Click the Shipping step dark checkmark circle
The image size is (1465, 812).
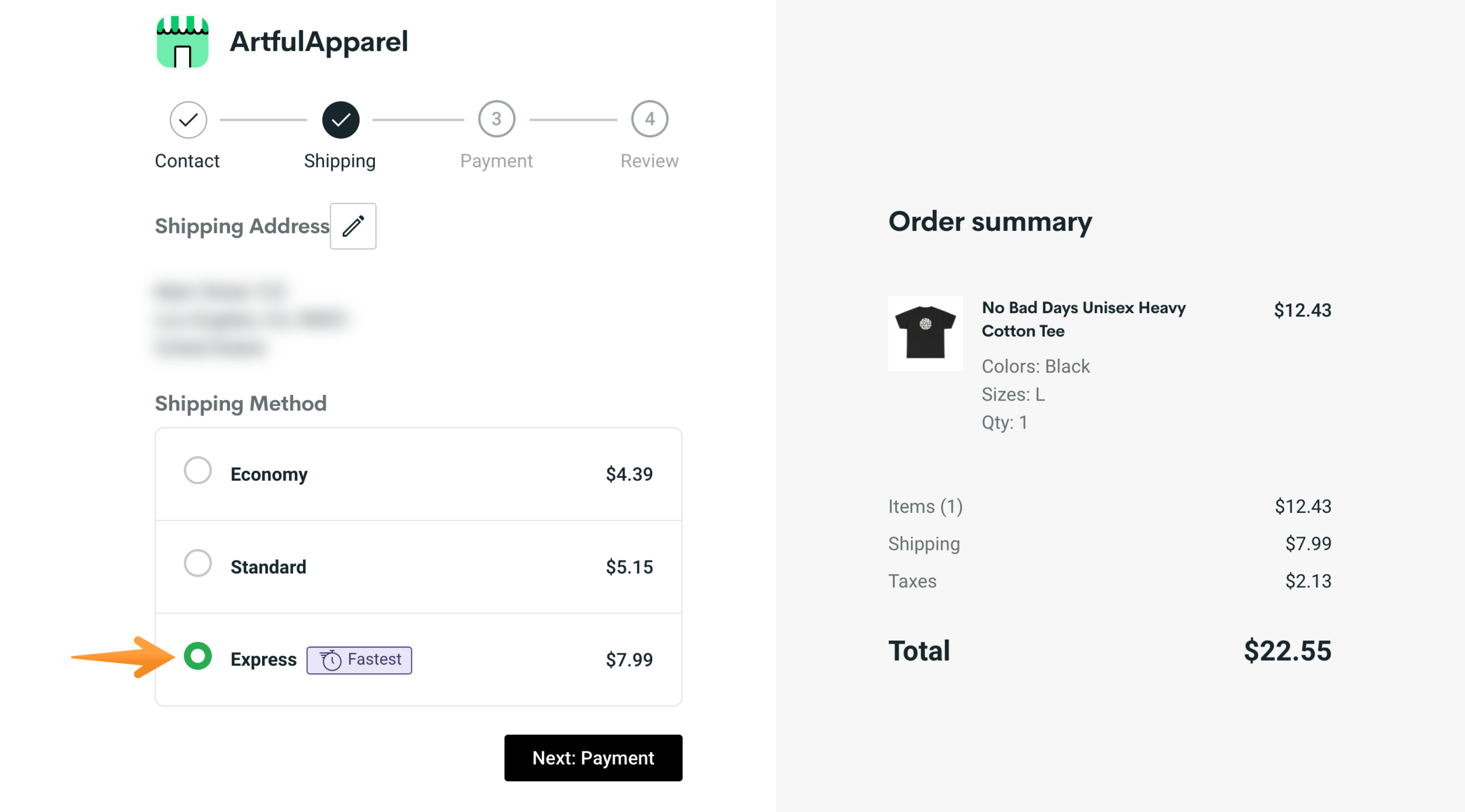(x=341, y=119)
